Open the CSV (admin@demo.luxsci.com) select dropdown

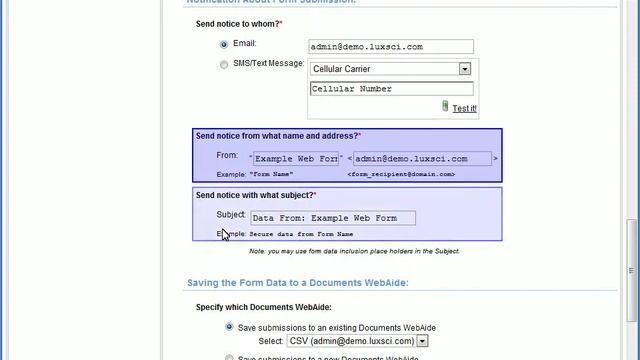[x=357, y=341]
